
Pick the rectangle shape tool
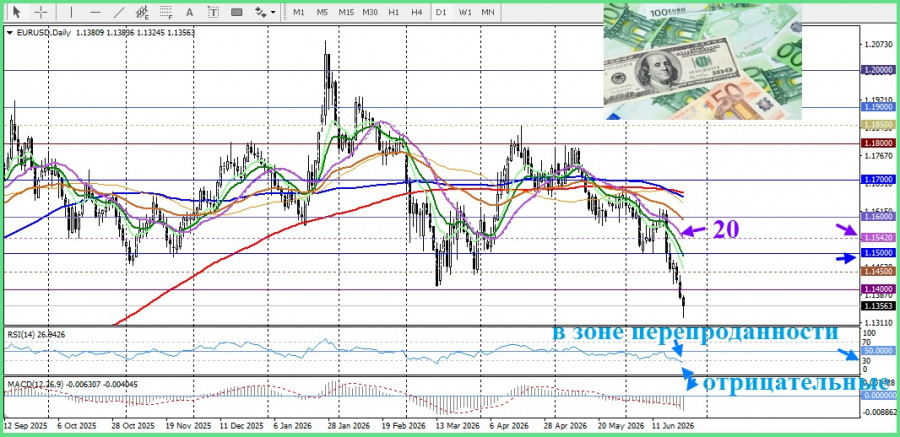[x=236, y=11]
